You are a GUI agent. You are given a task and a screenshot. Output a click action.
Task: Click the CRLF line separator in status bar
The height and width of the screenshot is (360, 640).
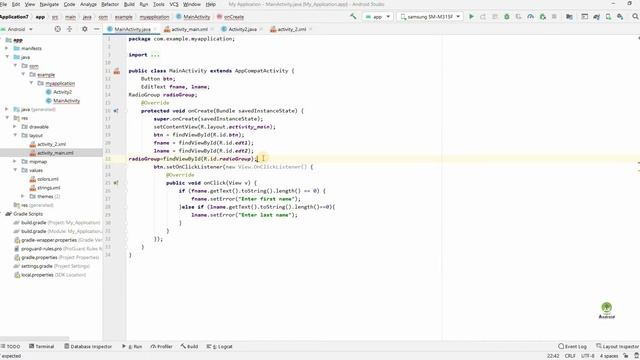pos(570,356)
